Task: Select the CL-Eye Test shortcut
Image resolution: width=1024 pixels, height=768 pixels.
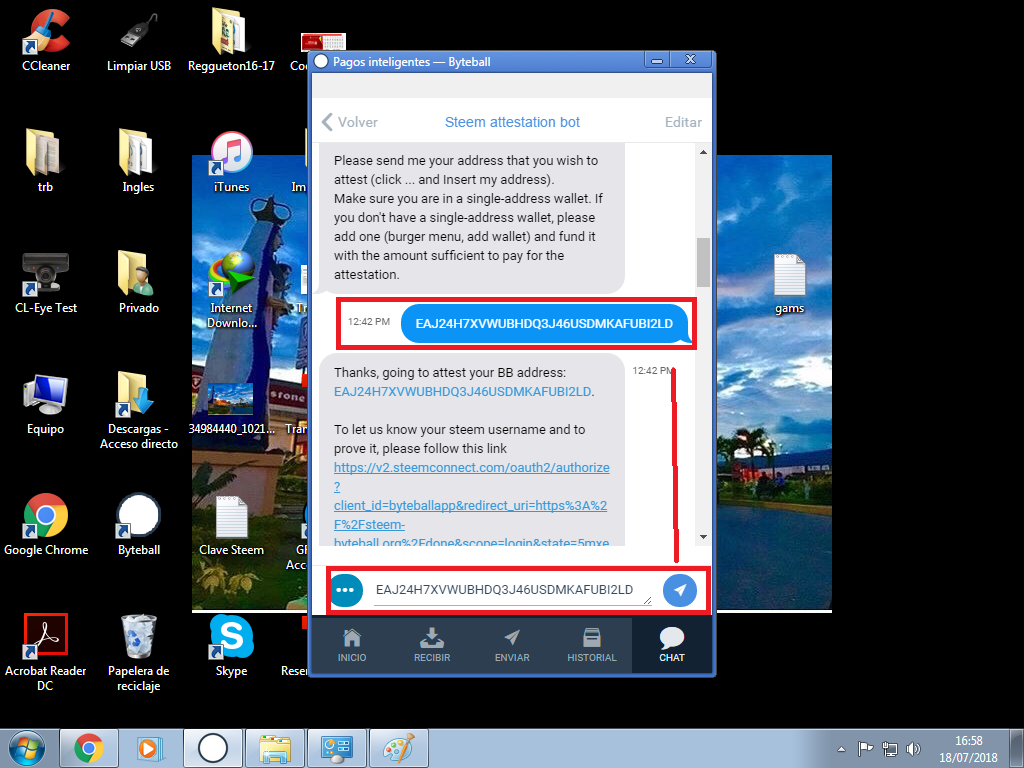Action: click(46, 283)
